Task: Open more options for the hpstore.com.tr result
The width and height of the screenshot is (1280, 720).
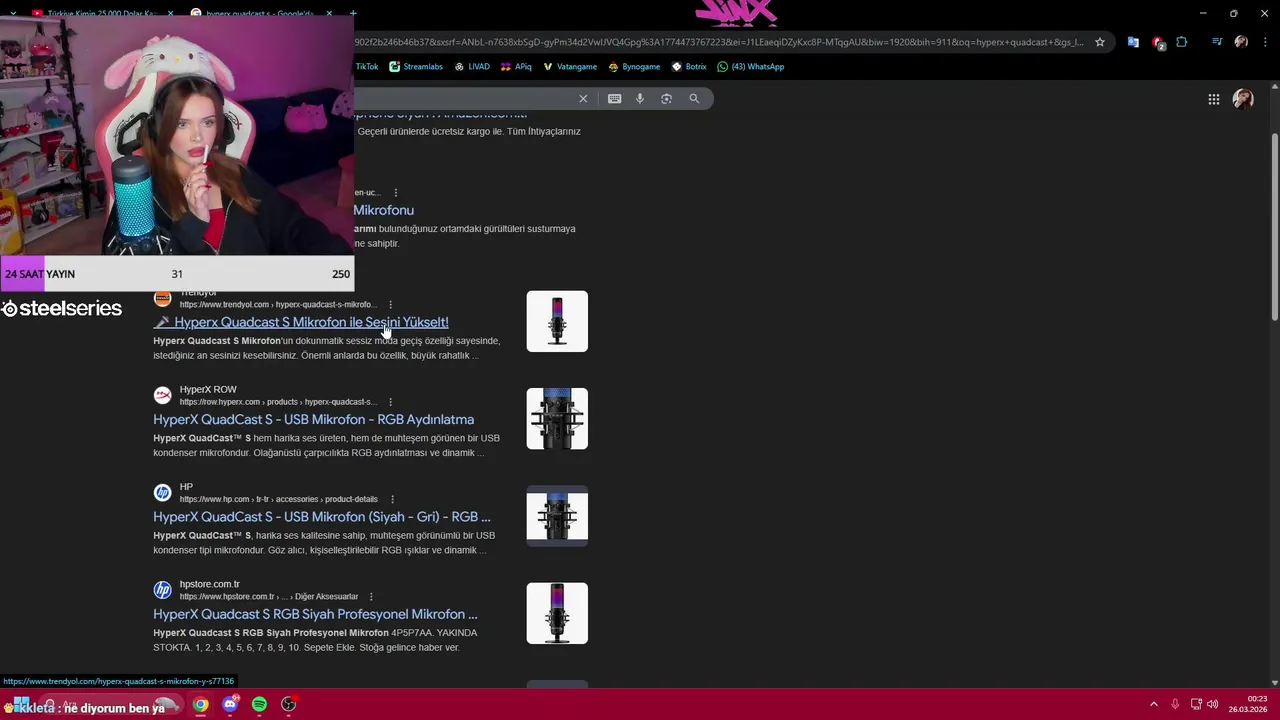Action: tap(371, 596)
